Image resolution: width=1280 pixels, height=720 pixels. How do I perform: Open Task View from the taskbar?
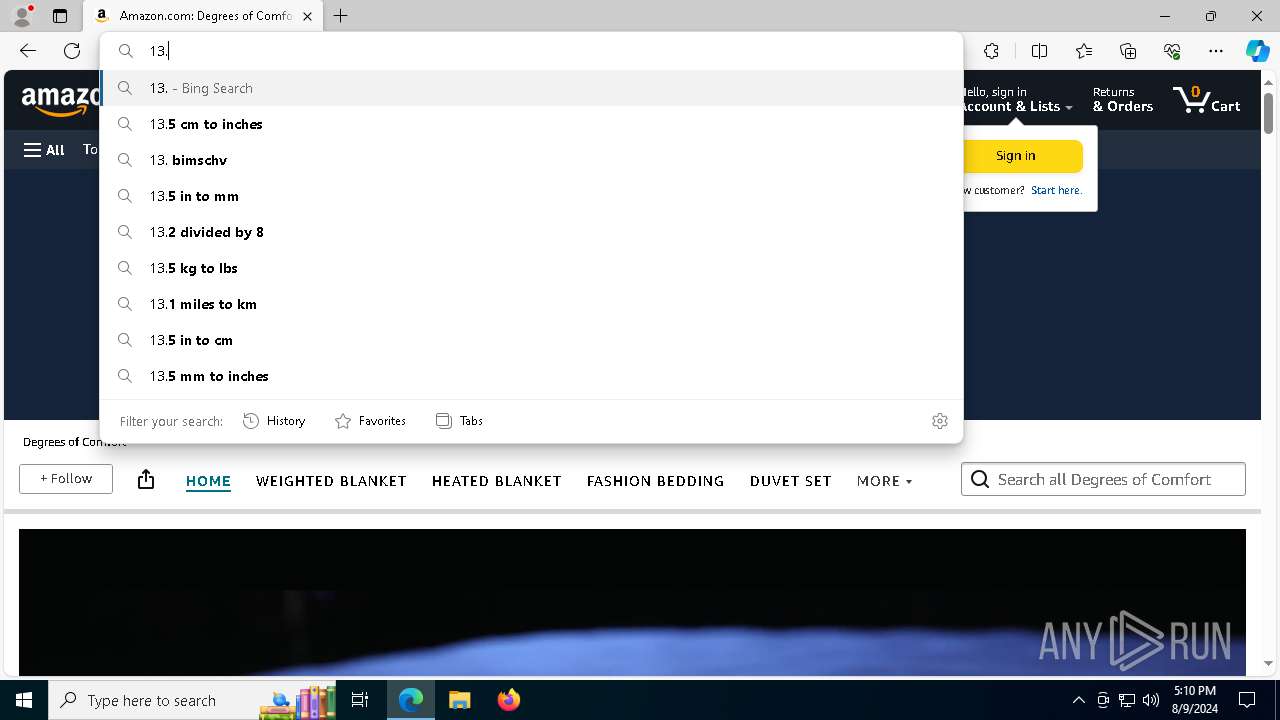tap(360, 700)
